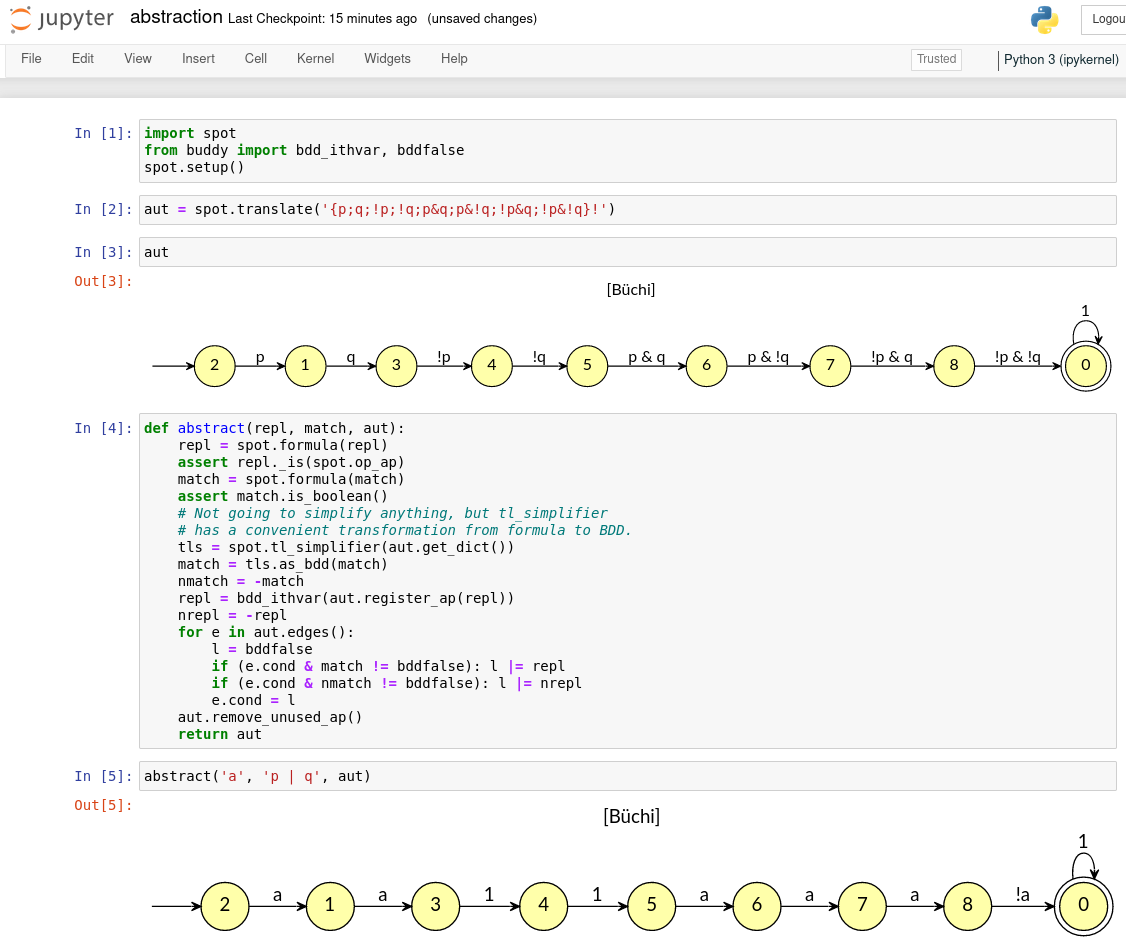The height and width of the screenshot is (943, 1126).
Task: Click state 7 in the Out[3] automaton
Action: (x=830, y=366)
